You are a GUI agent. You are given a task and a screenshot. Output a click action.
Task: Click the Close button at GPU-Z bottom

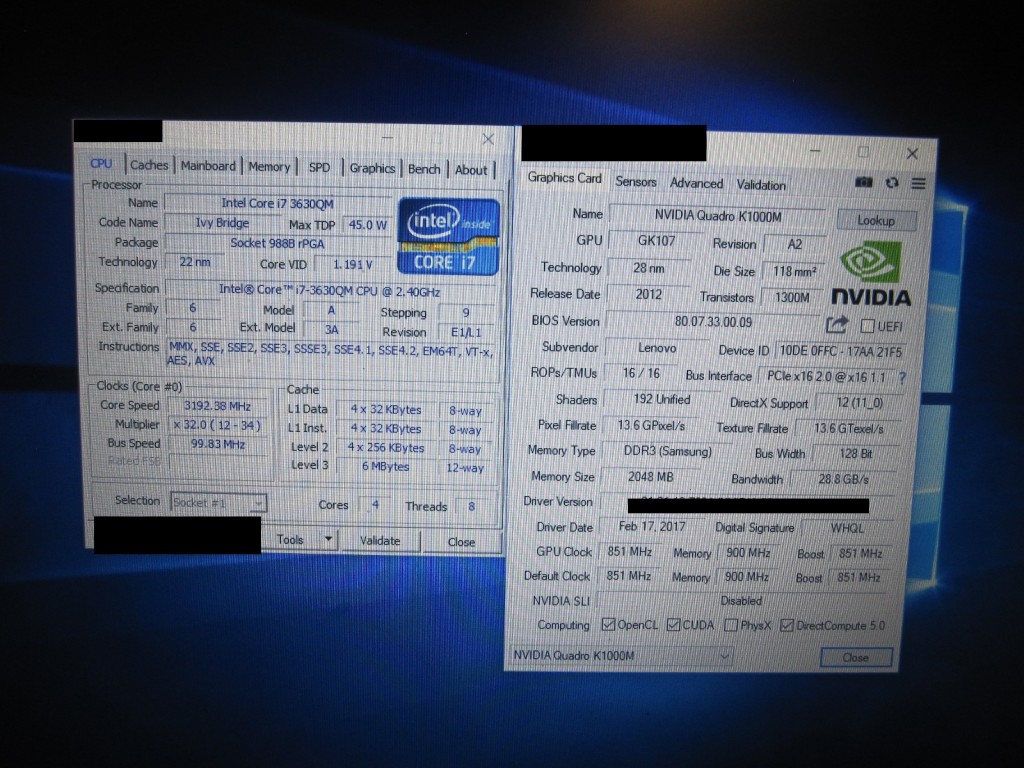856,658
